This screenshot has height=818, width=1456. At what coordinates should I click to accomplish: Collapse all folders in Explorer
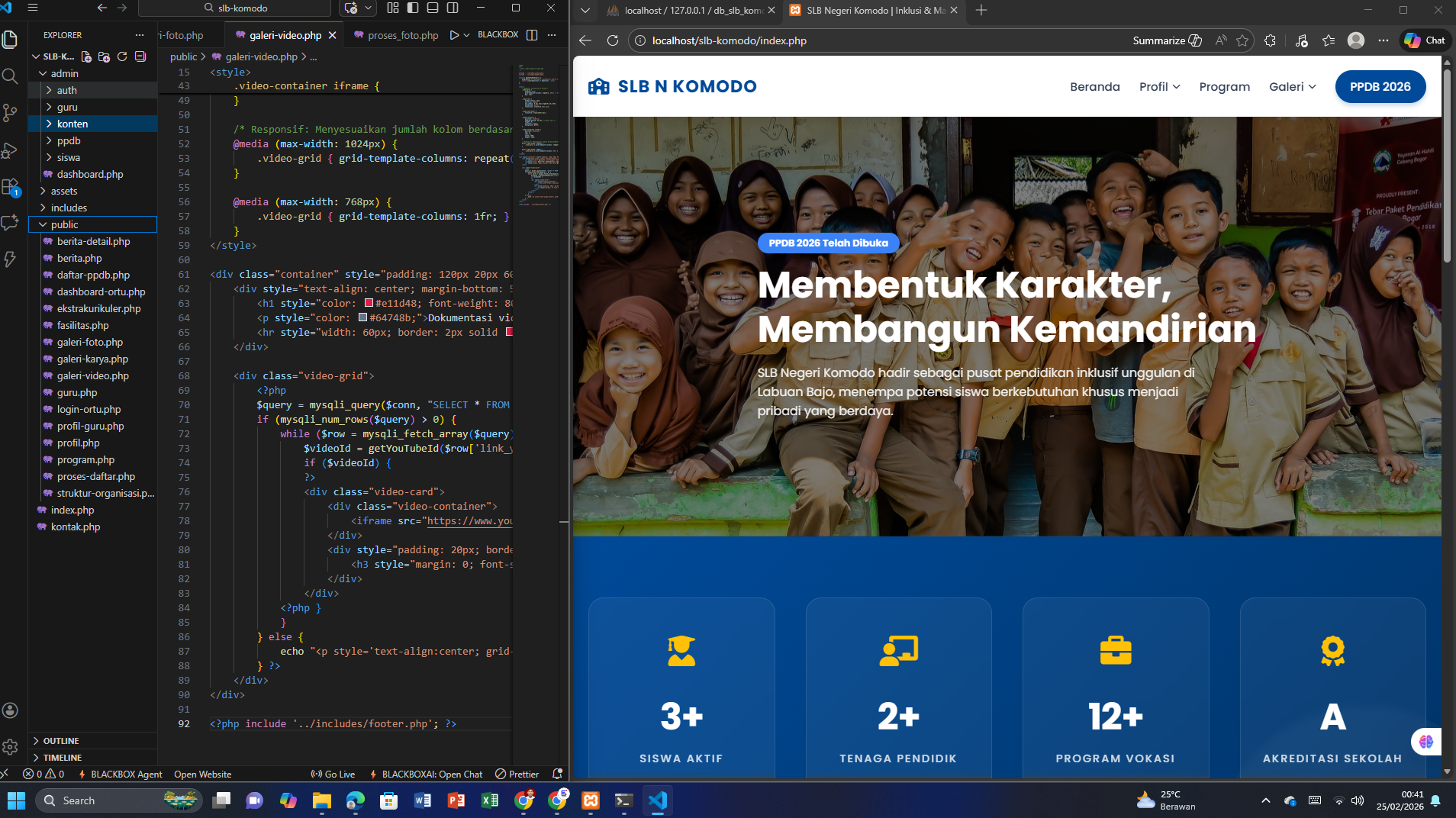click(x=140, y=56)
